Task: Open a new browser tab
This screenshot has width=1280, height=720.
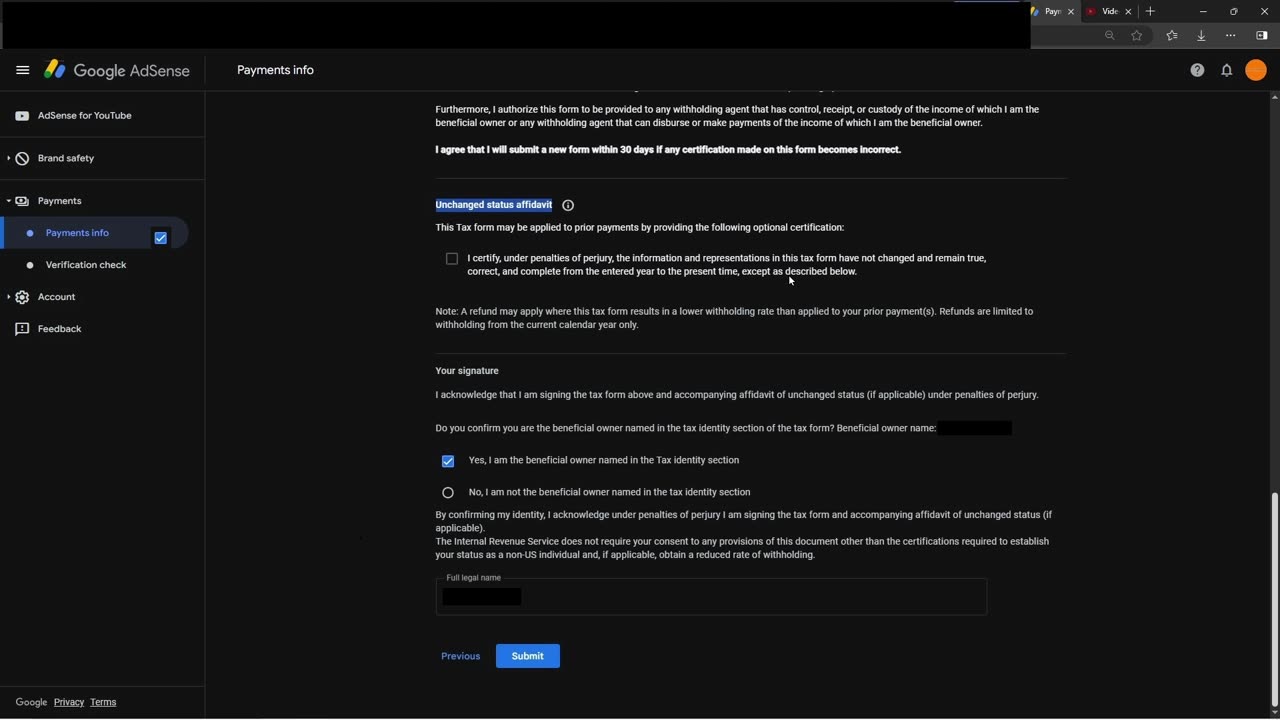Action: click(1150, 11)
